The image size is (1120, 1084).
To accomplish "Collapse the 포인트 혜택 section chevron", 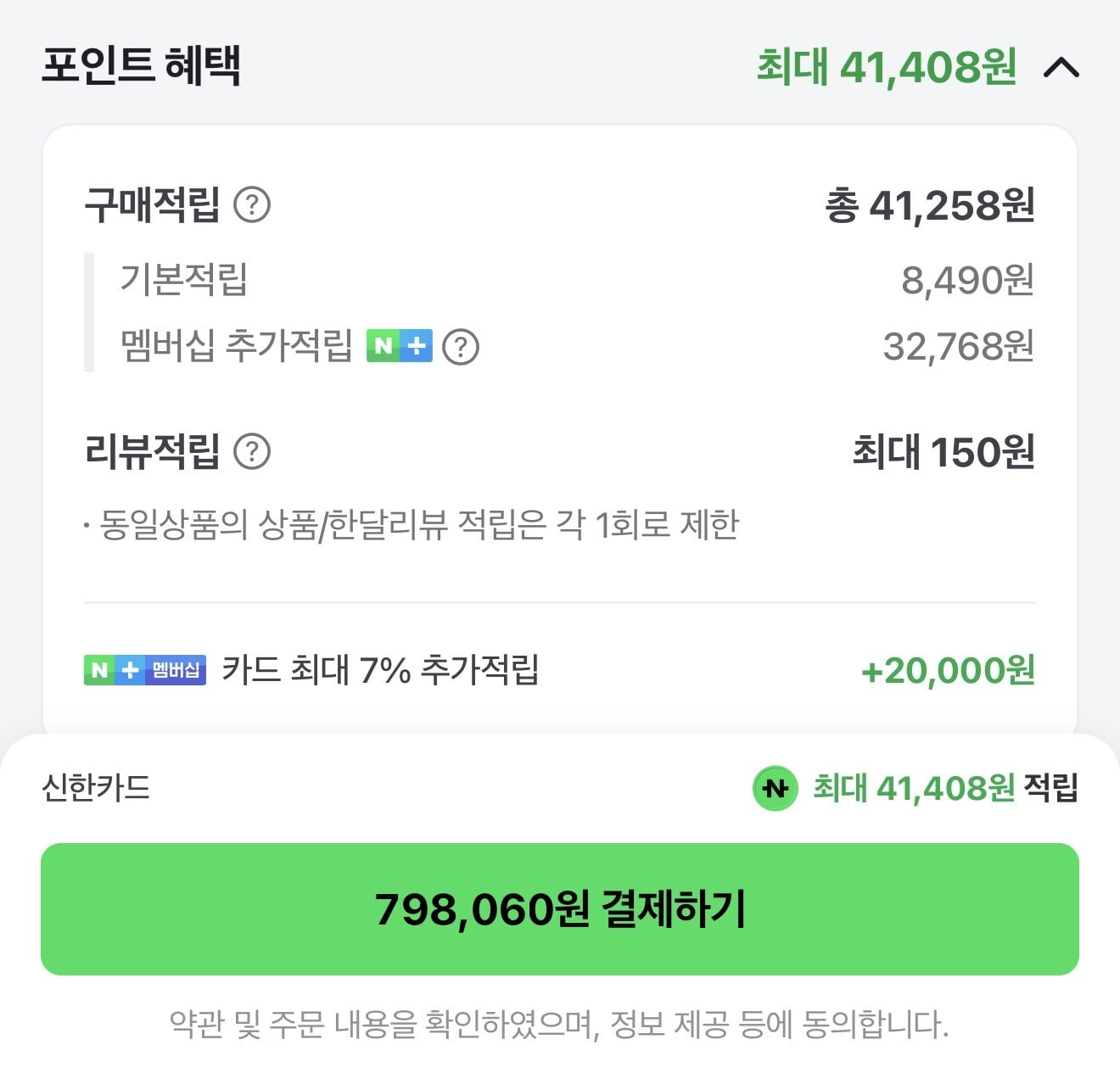I will point(1061,67).
